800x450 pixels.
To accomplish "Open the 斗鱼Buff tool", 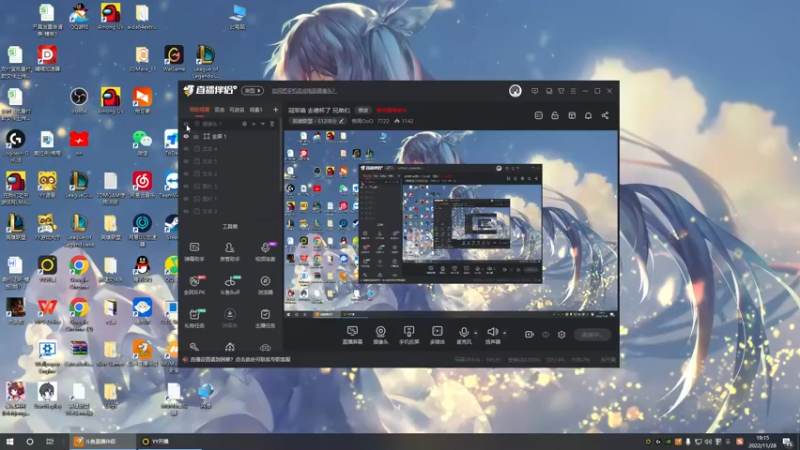I will coord(230,285).
